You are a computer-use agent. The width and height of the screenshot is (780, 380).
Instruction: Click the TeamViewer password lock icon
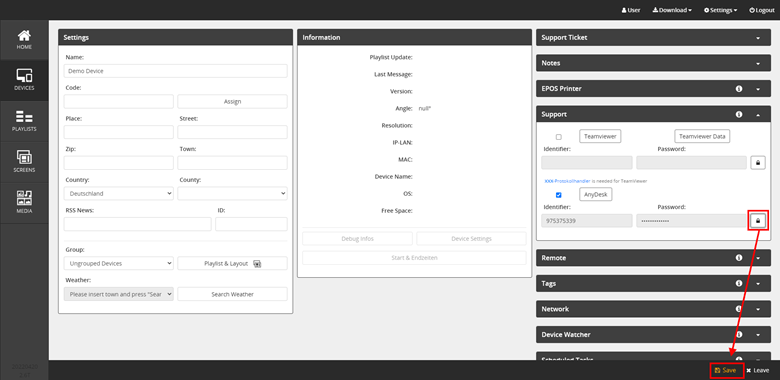click(758, 163)
